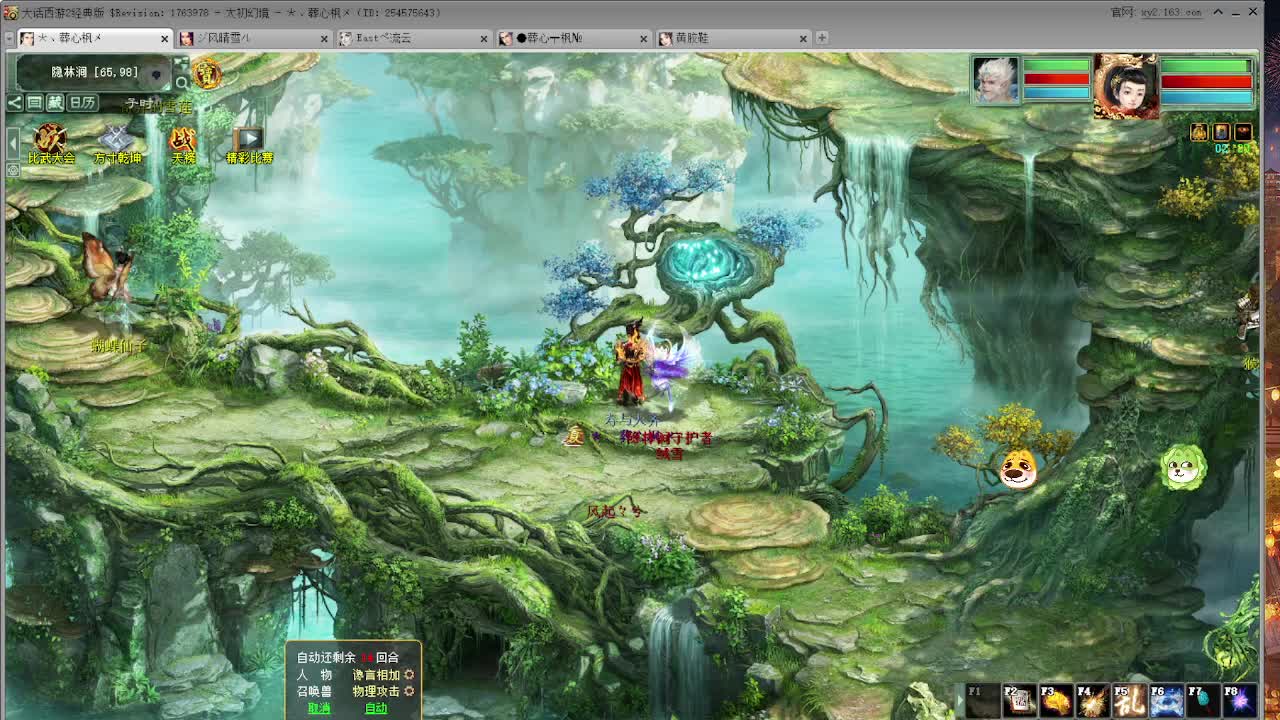The height and width of the screenshot is (720, 1280).
Task: Close the 风晴雪 tab
Action: tap(324, 38)
